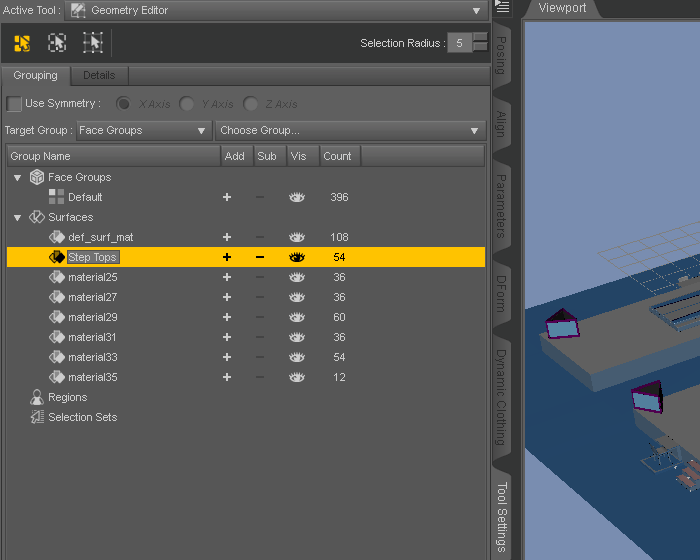Select the X Axis radio button
The height and width of the screenshot is (560, 700).
click(x=123, y=104)
